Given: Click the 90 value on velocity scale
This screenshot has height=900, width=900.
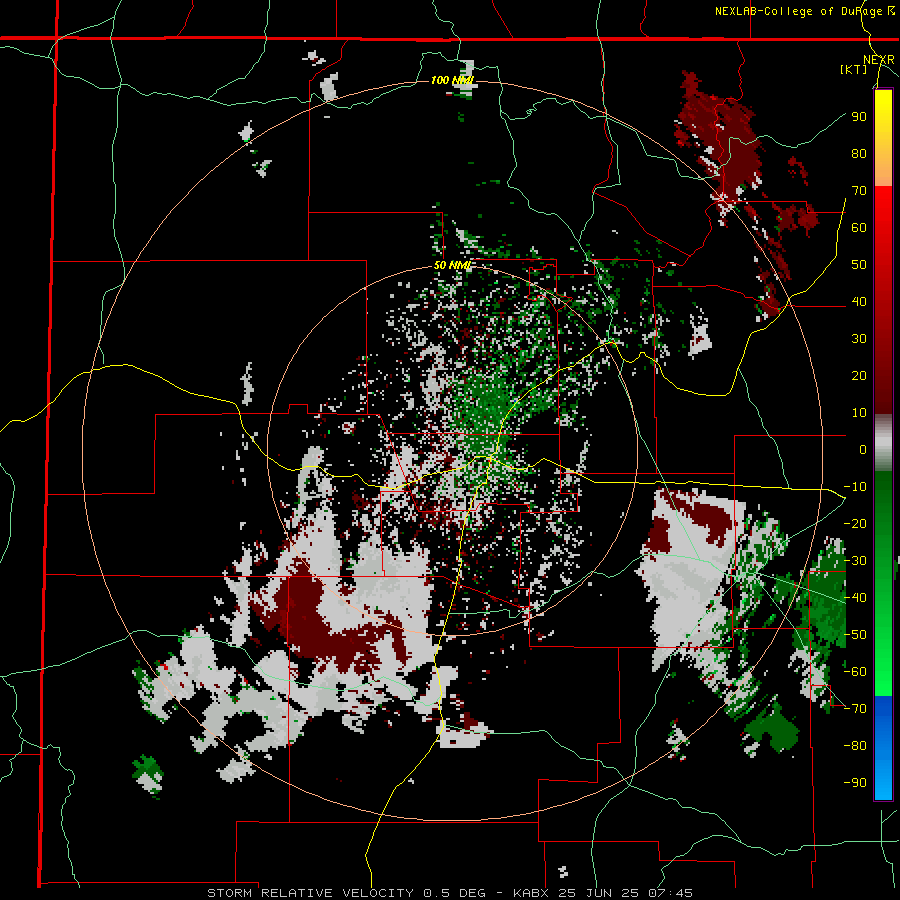Looking at the screenshot, I should pos(859,117).
